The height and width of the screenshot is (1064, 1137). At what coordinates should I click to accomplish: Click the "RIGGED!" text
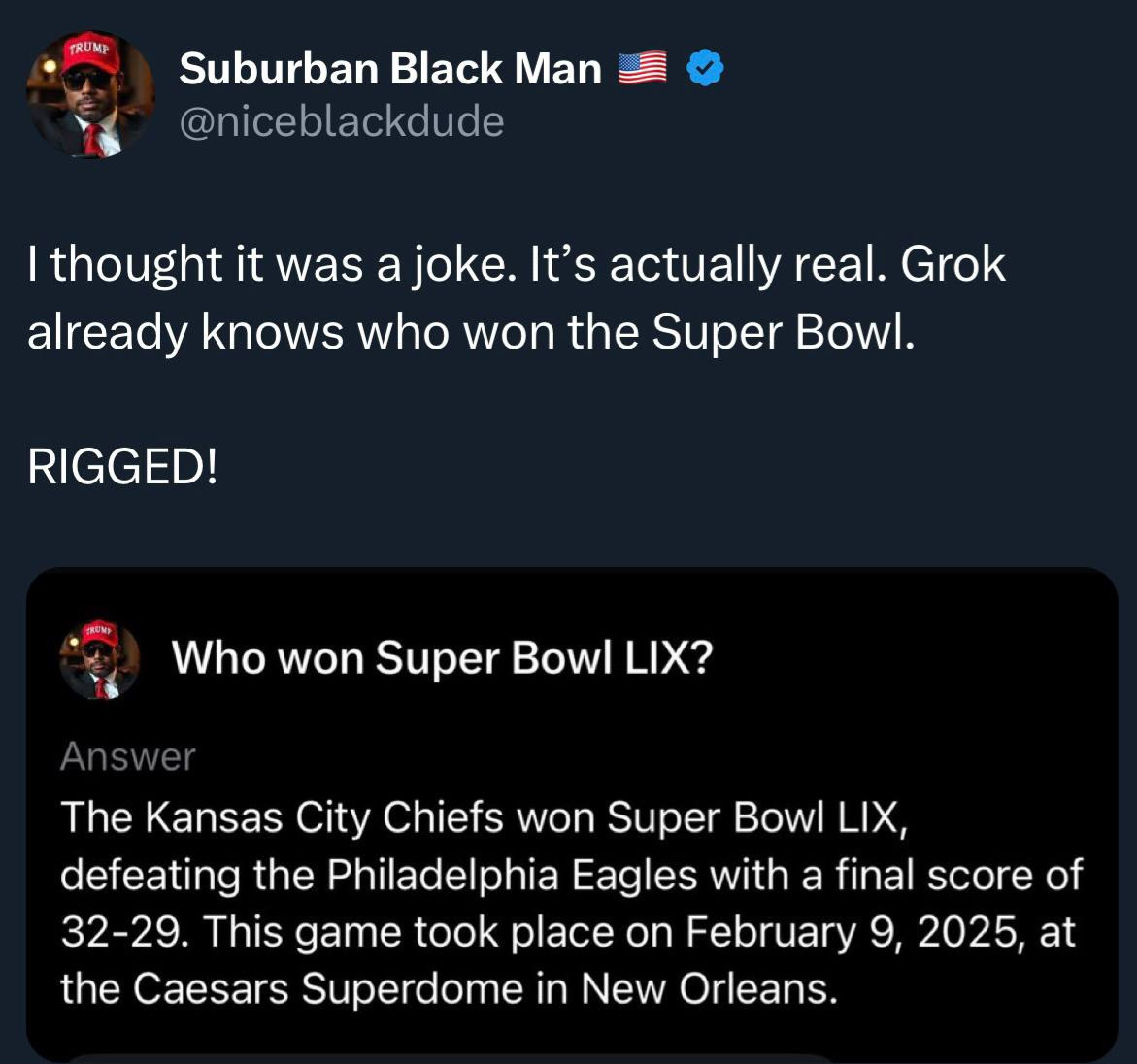[x=122, y=468]
